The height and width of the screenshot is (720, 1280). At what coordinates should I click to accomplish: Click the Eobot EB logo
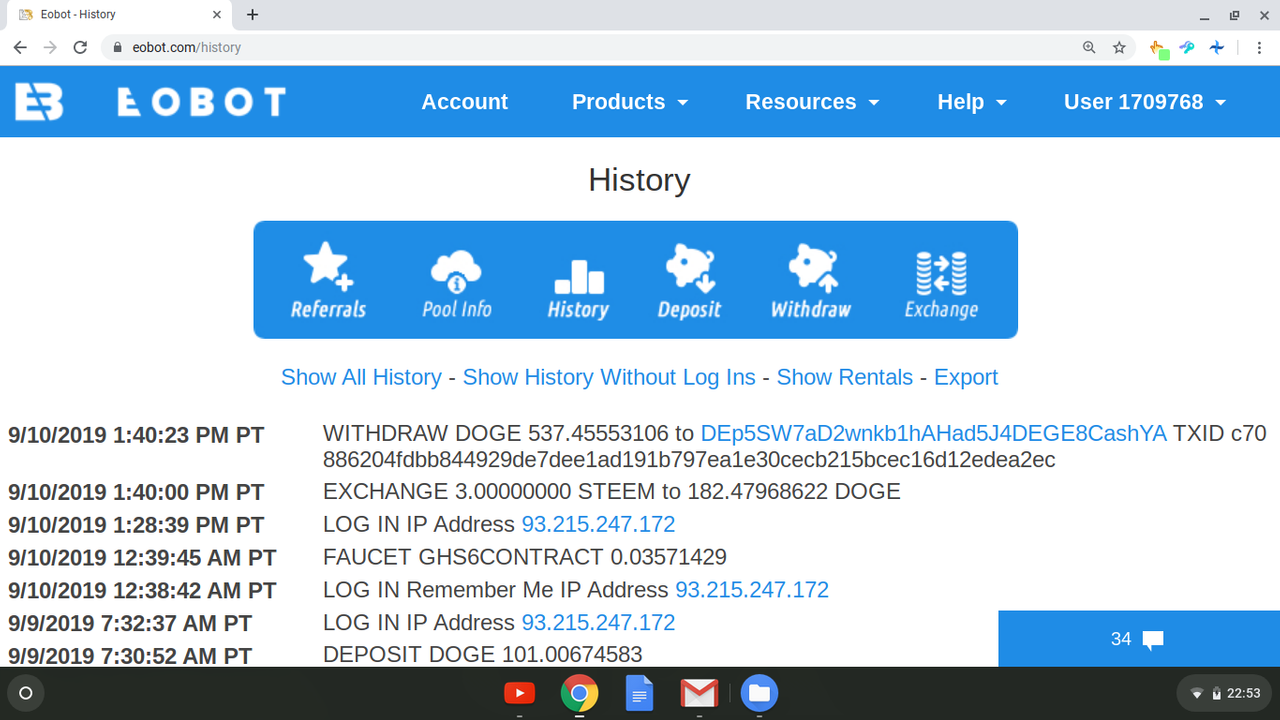(x=39, y=102)
